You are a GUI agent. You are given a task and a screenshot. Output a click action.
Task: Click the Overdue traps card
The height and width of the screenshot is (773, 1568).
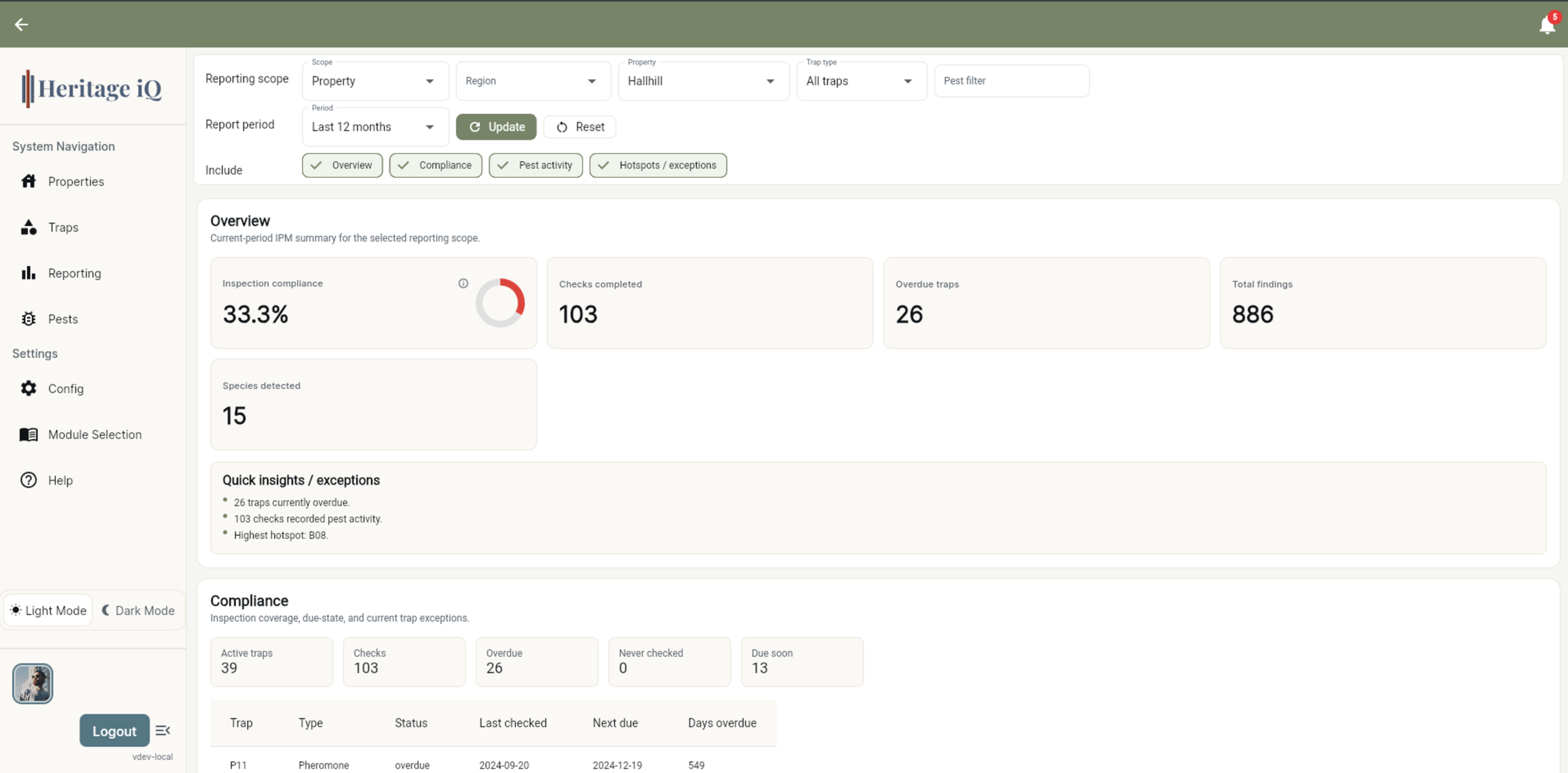1047,303
